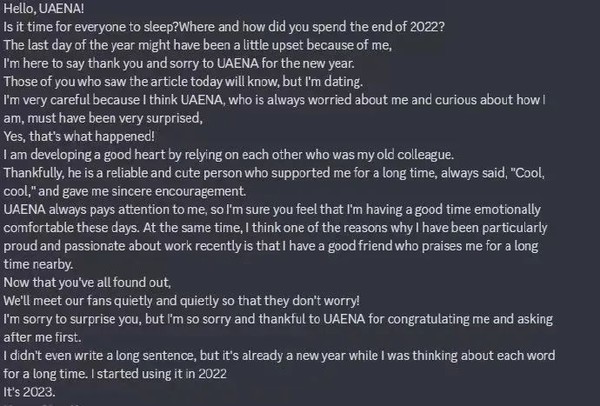Click the line 'It's 2023.'
600x406 pixels.
[x=29, y=392]
